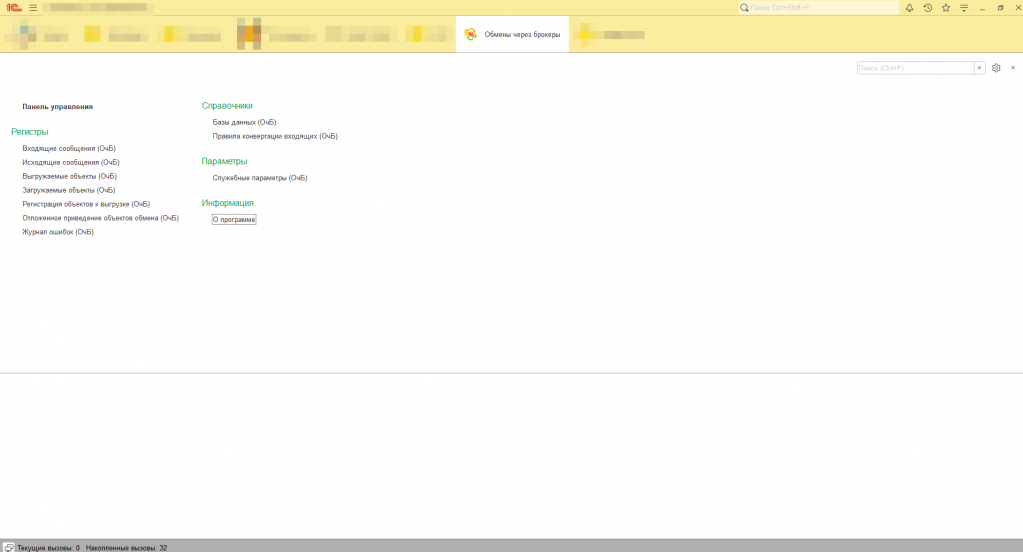1023x552 pixels.
Task: Click the Справочники group heading
Action: 227,106
